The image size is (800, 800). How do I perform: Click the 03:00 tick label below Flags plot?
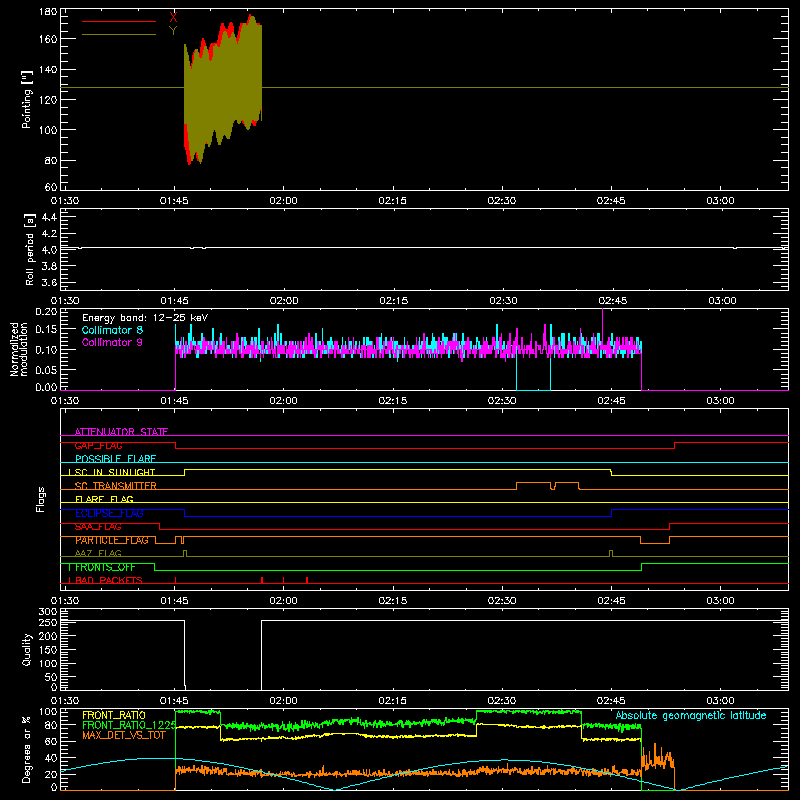(720, 601)
